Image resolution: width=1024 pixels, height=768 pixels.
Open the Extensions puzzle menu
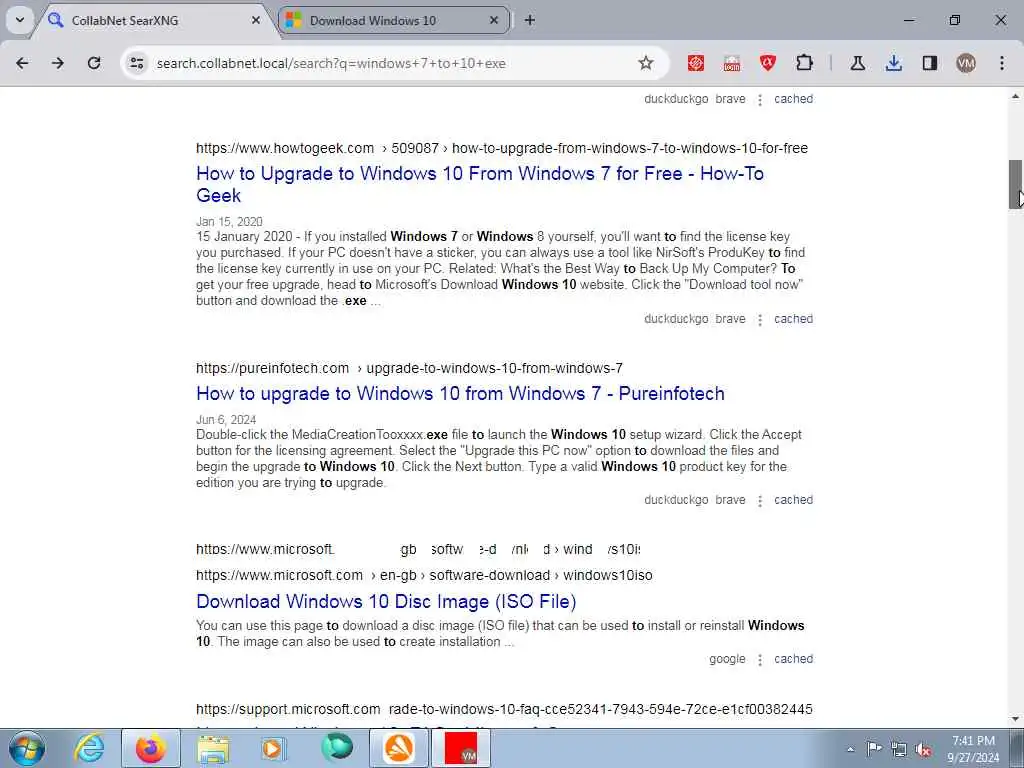click(x=805, y=63)
